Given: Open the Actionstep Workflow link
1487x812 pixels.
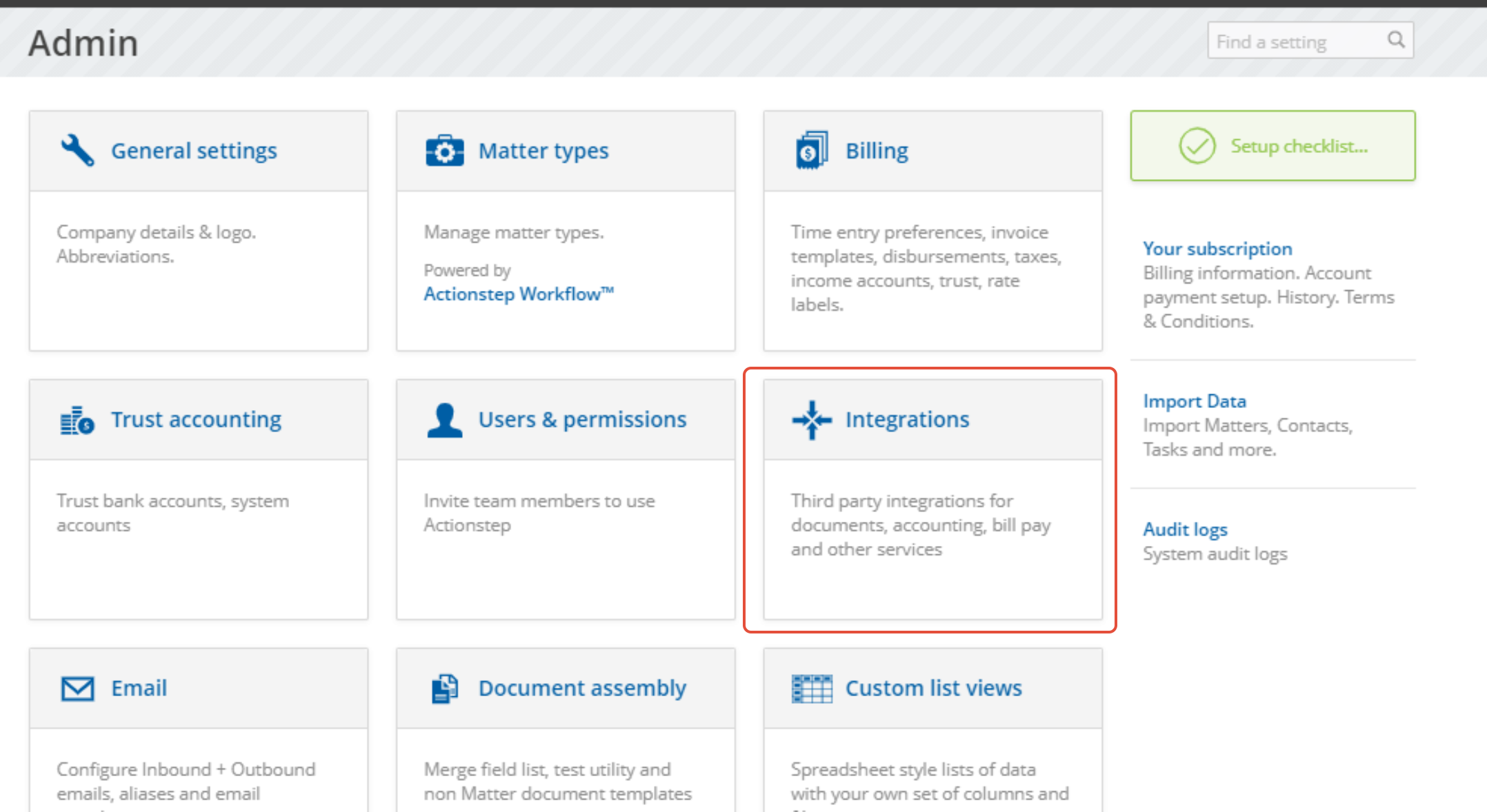Looking at the screenshot, I should click(518, 294).
